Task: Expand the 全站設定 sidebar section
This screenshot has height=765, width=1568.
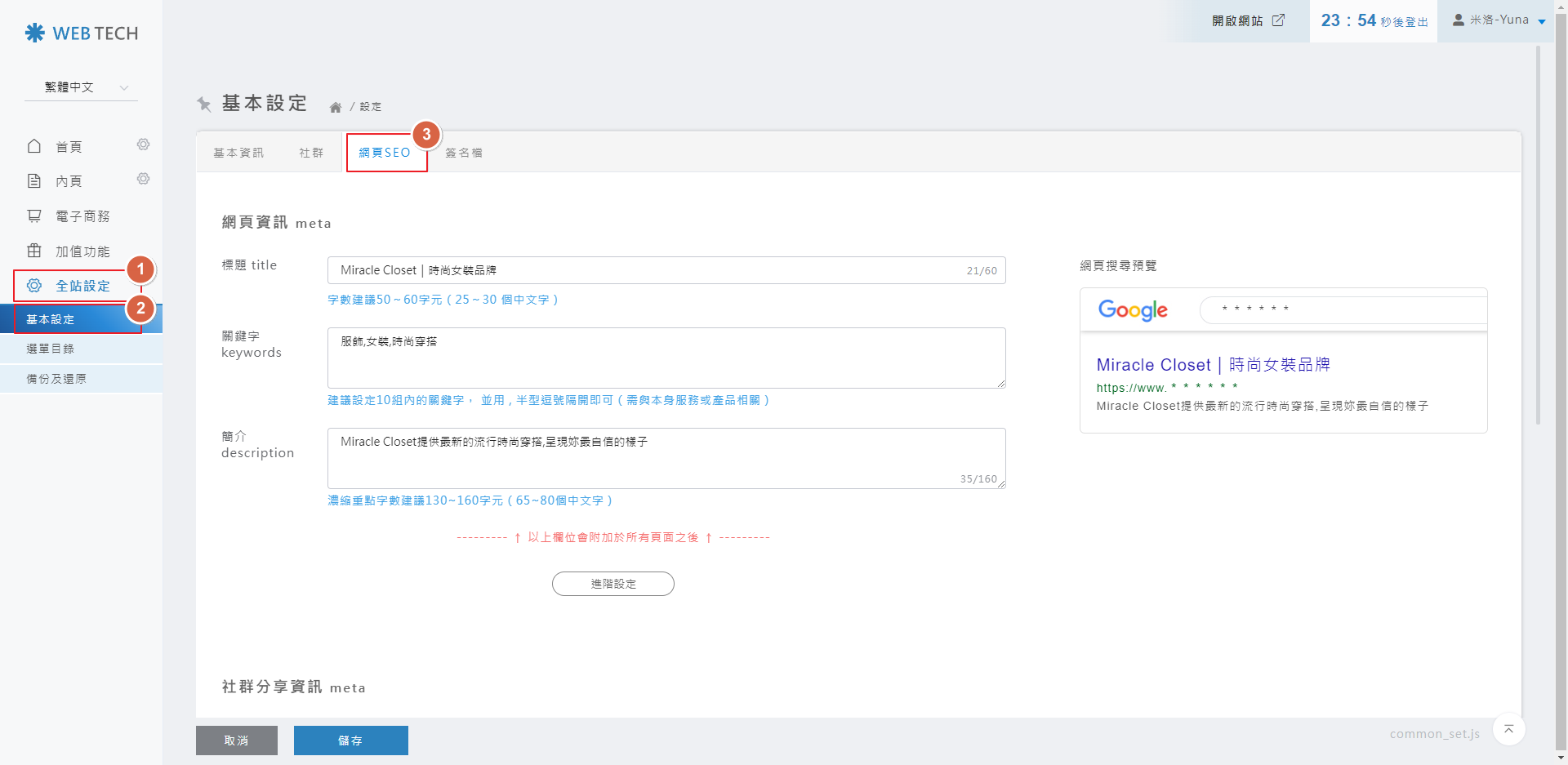Action: point(82,286)
